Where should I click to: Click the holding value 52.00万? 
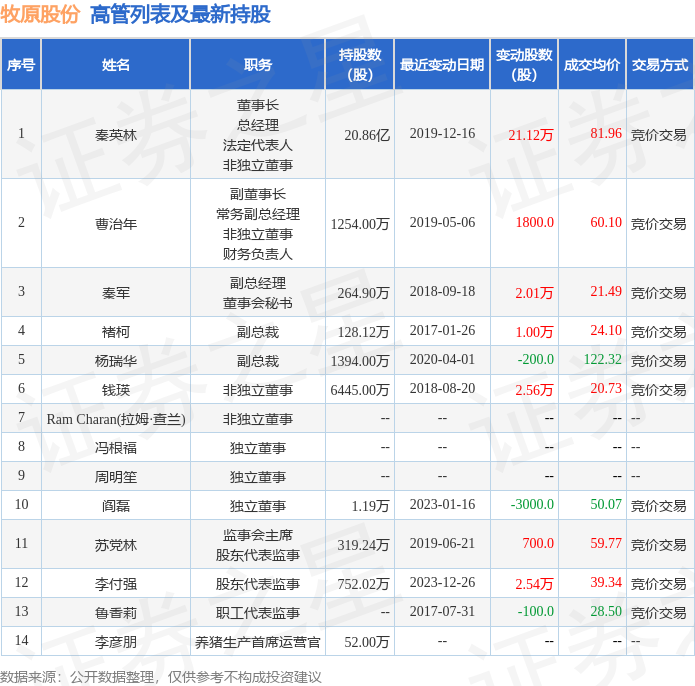367,642
